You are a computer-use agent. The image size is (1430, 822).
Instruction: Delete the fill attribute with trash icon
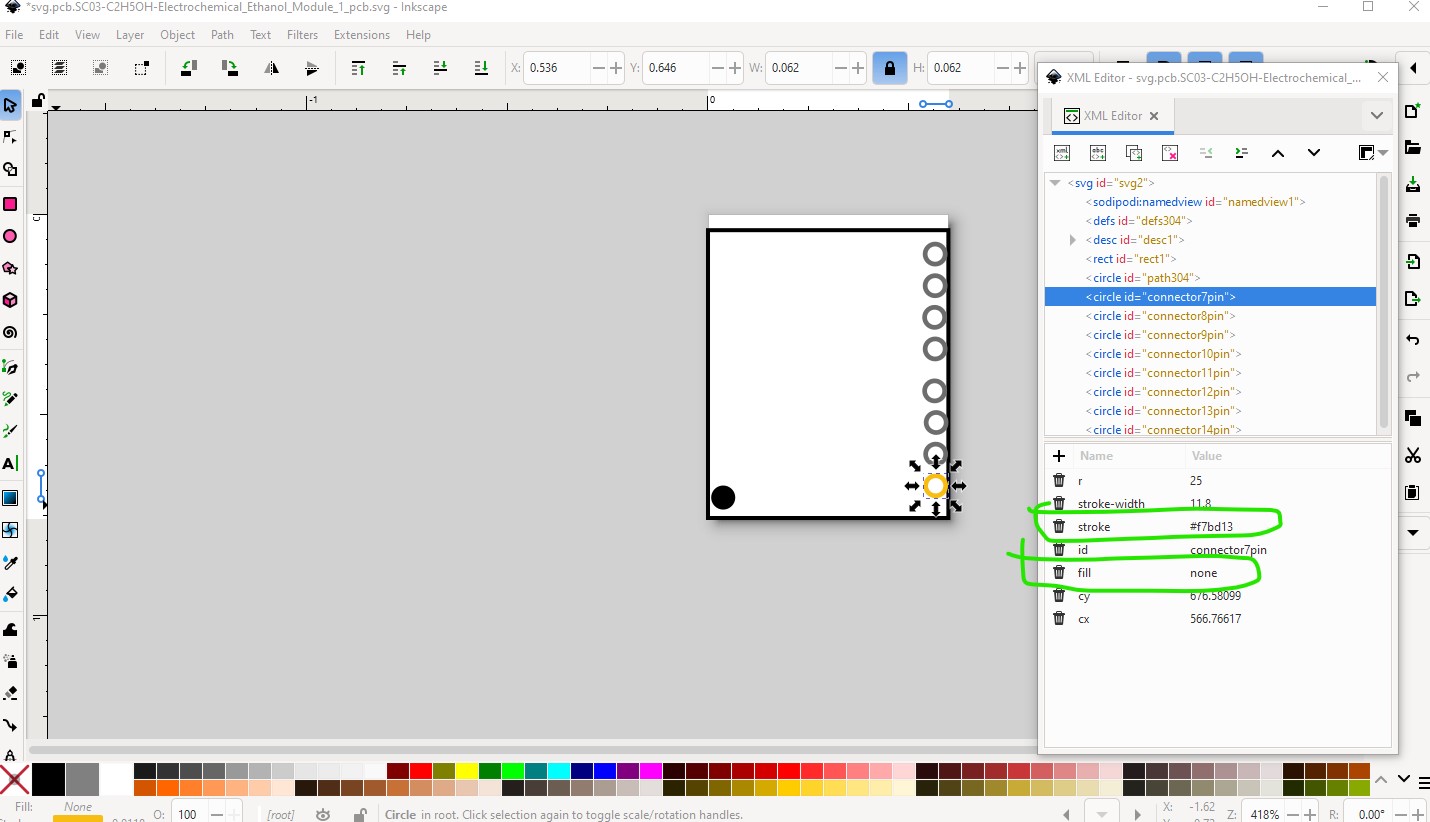1059,573
